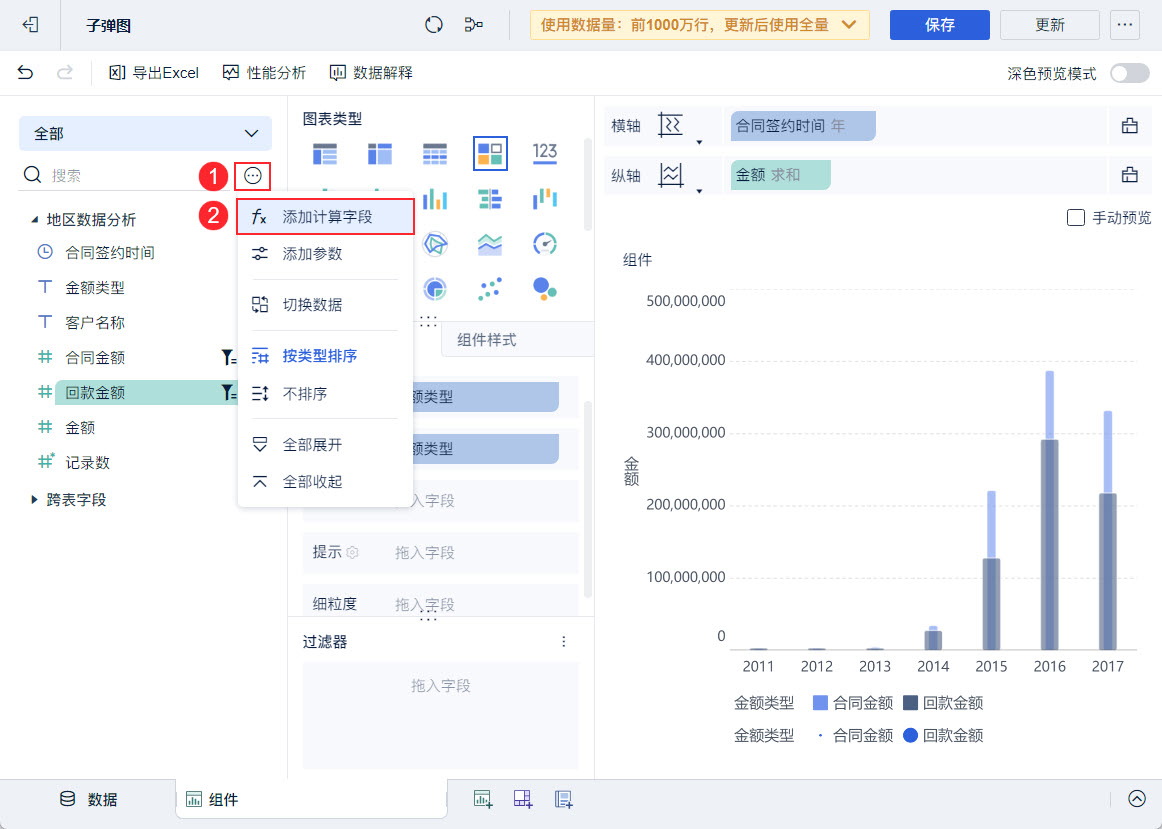Expand the 跨表字段 tree node
Screen dimensions: 1162x829
pos(34,500)
